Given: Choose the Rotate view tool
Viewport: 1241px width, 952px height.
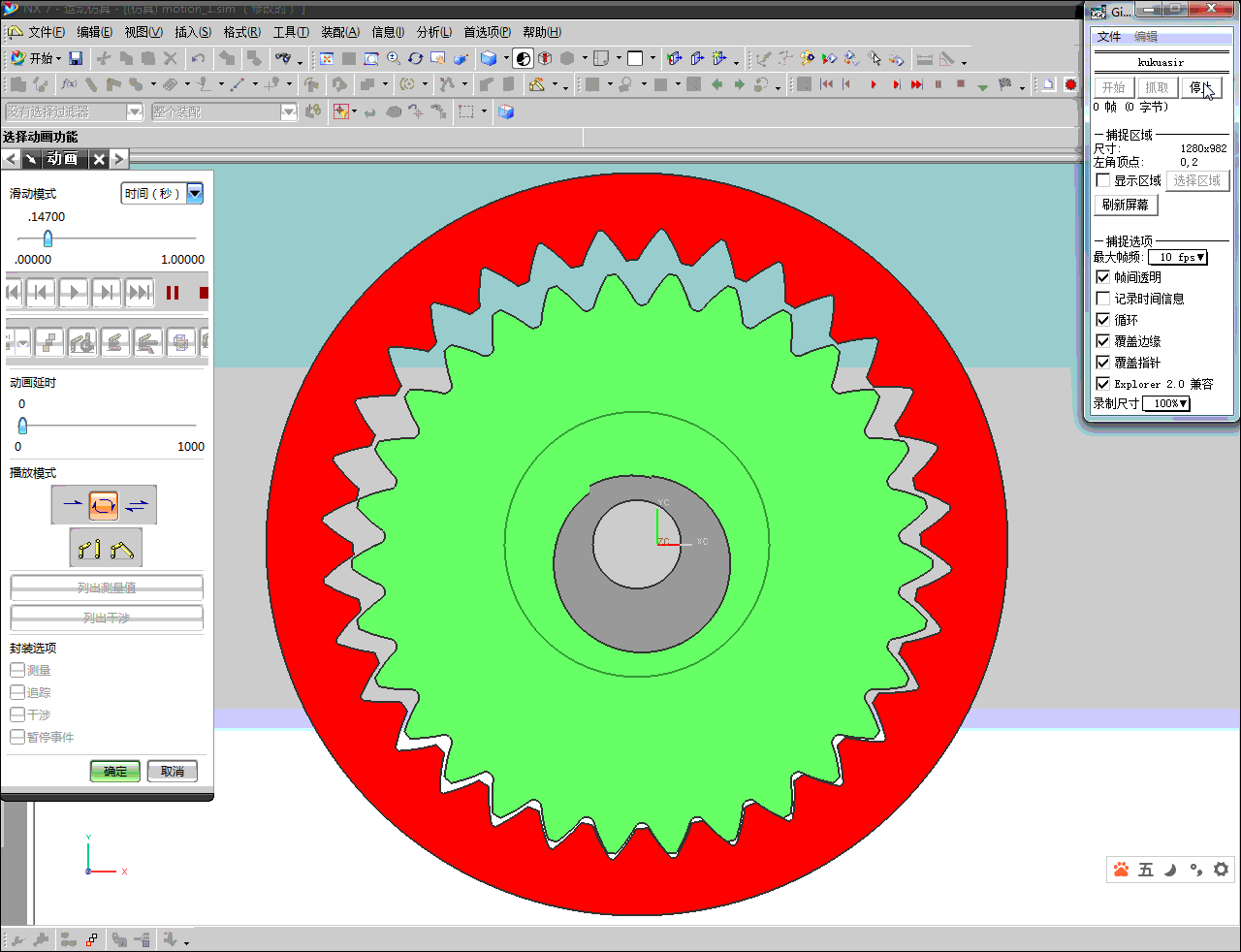Looking at the screenshot, I should (416, 58).
